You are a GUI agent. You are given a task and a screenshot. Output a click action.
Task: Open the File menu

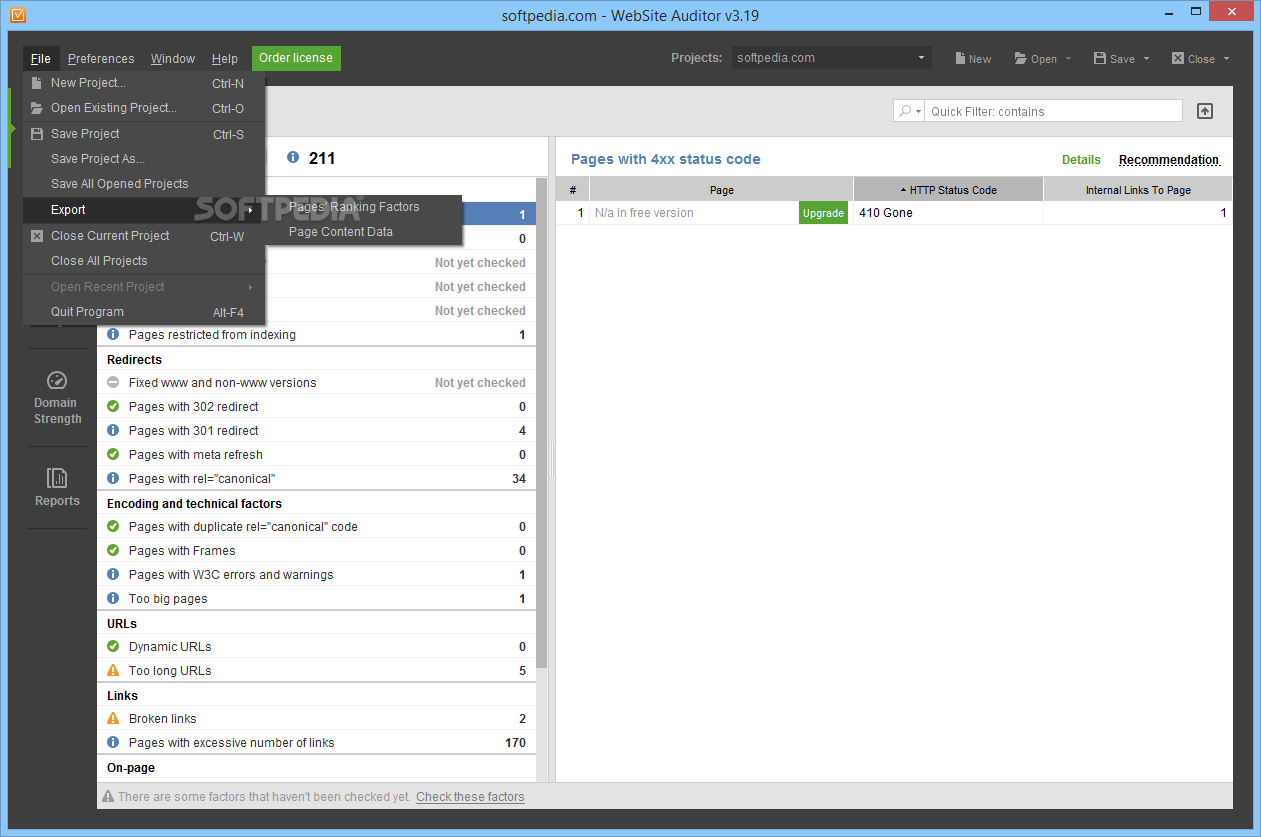(40, 59)
